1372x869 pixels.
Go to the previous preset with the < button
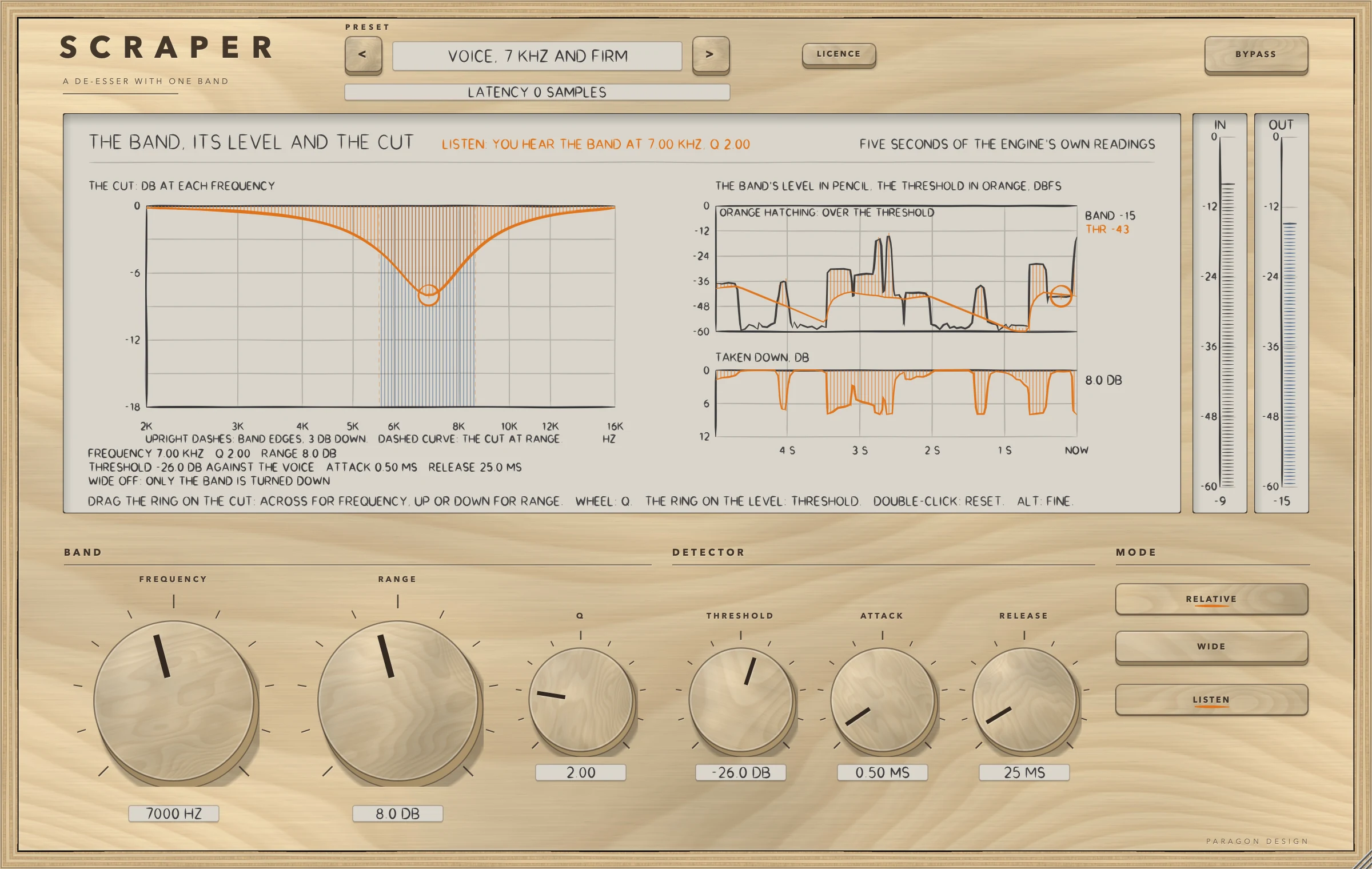click(363, 55)
